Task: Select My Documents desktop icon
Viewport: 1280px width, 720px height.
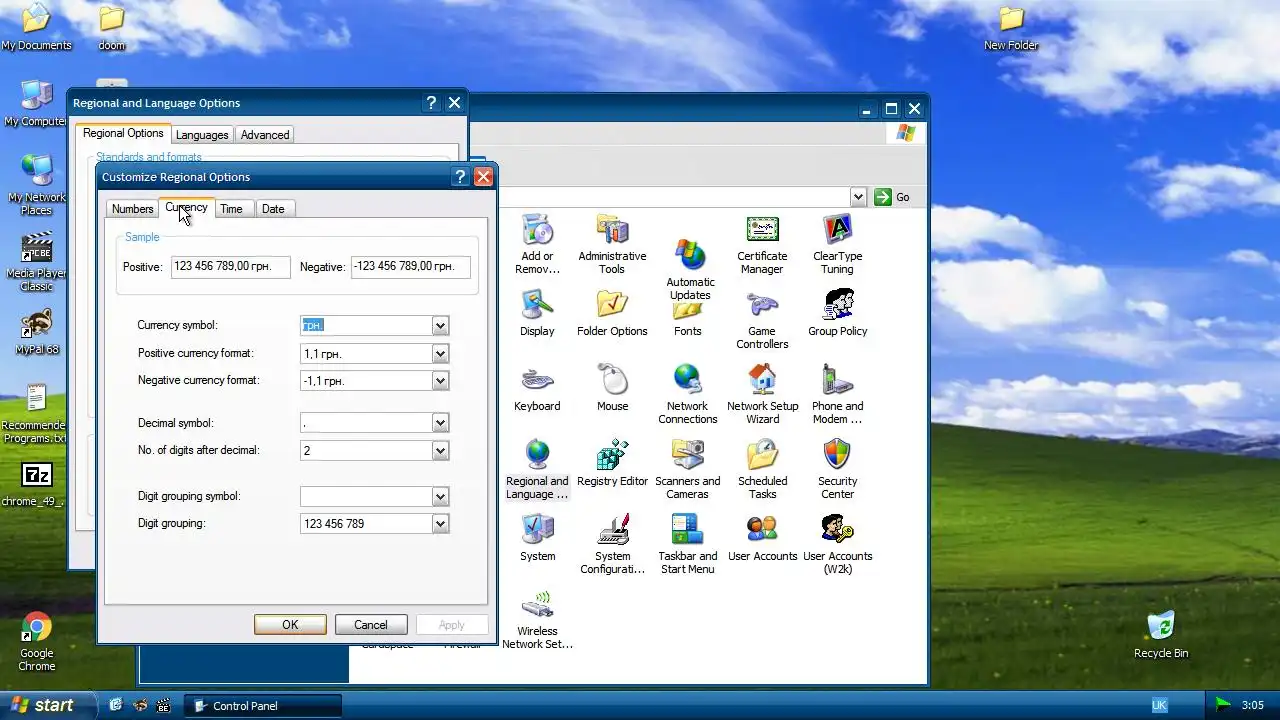Action: (x=37, y=27)
